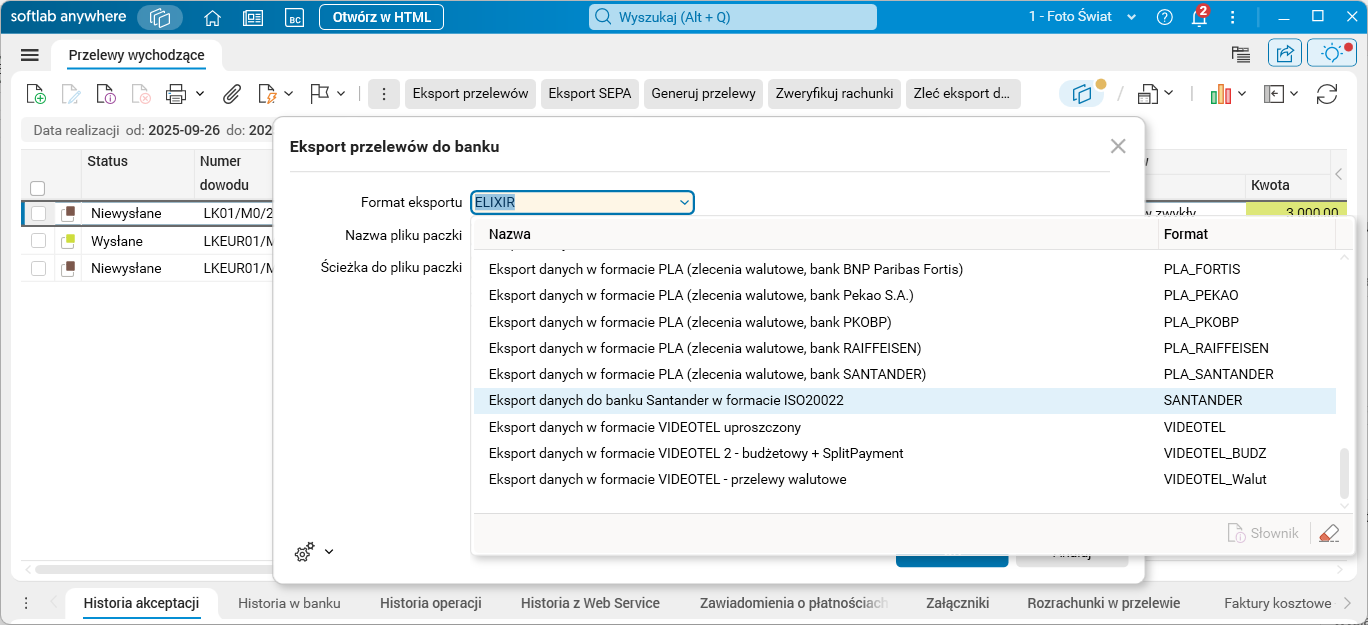
Task: Expand the Format eksportu dropdown arrow
Action: (x=685, y=203)
